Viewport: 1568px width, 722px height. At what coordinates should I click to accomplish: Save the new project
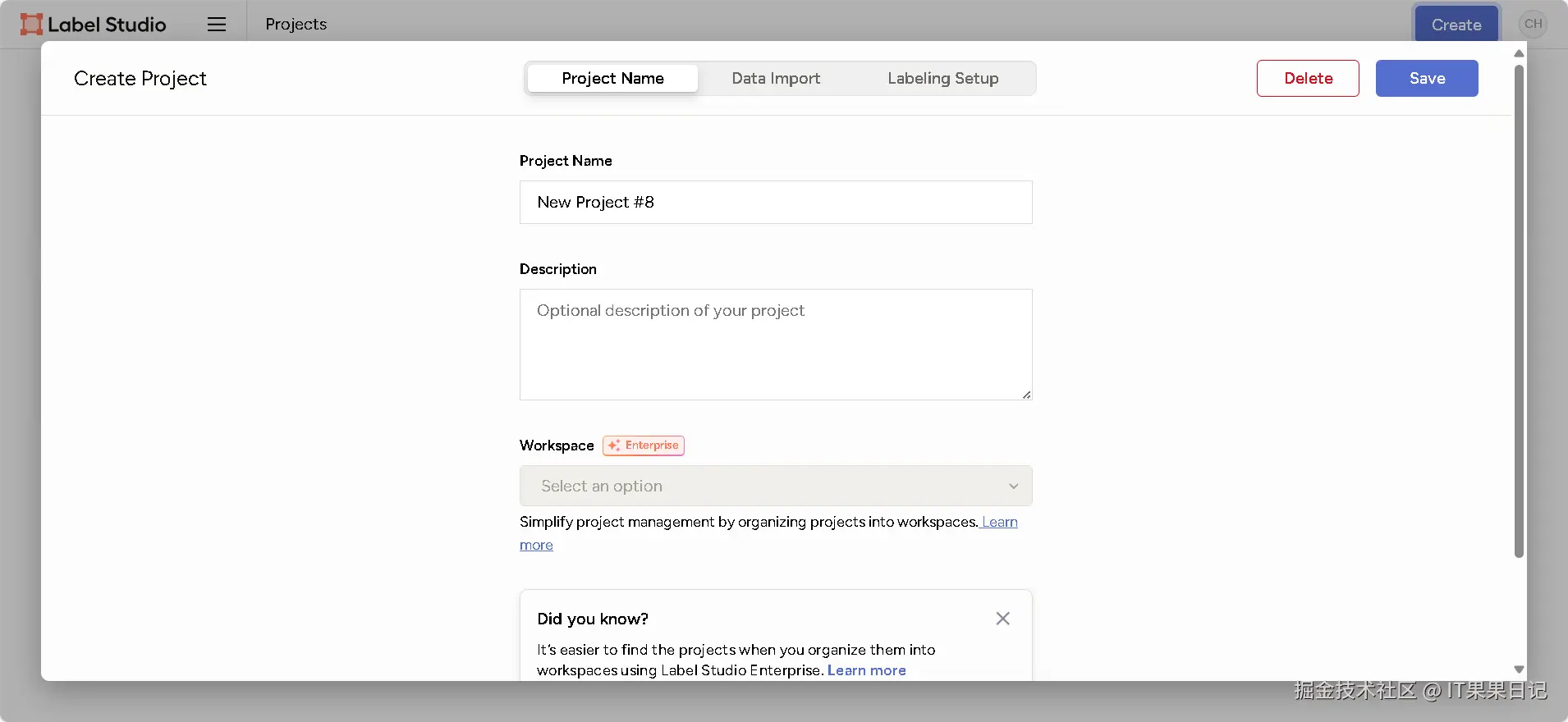(x=1427, y=79)
